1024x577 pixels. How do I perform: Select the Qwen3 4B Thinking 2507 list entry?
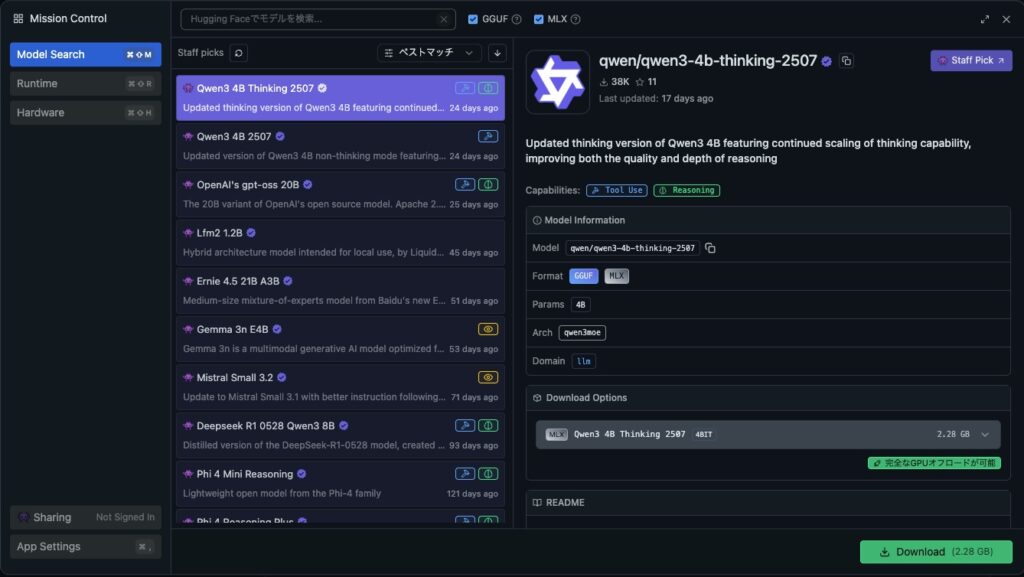pos(340,98)
